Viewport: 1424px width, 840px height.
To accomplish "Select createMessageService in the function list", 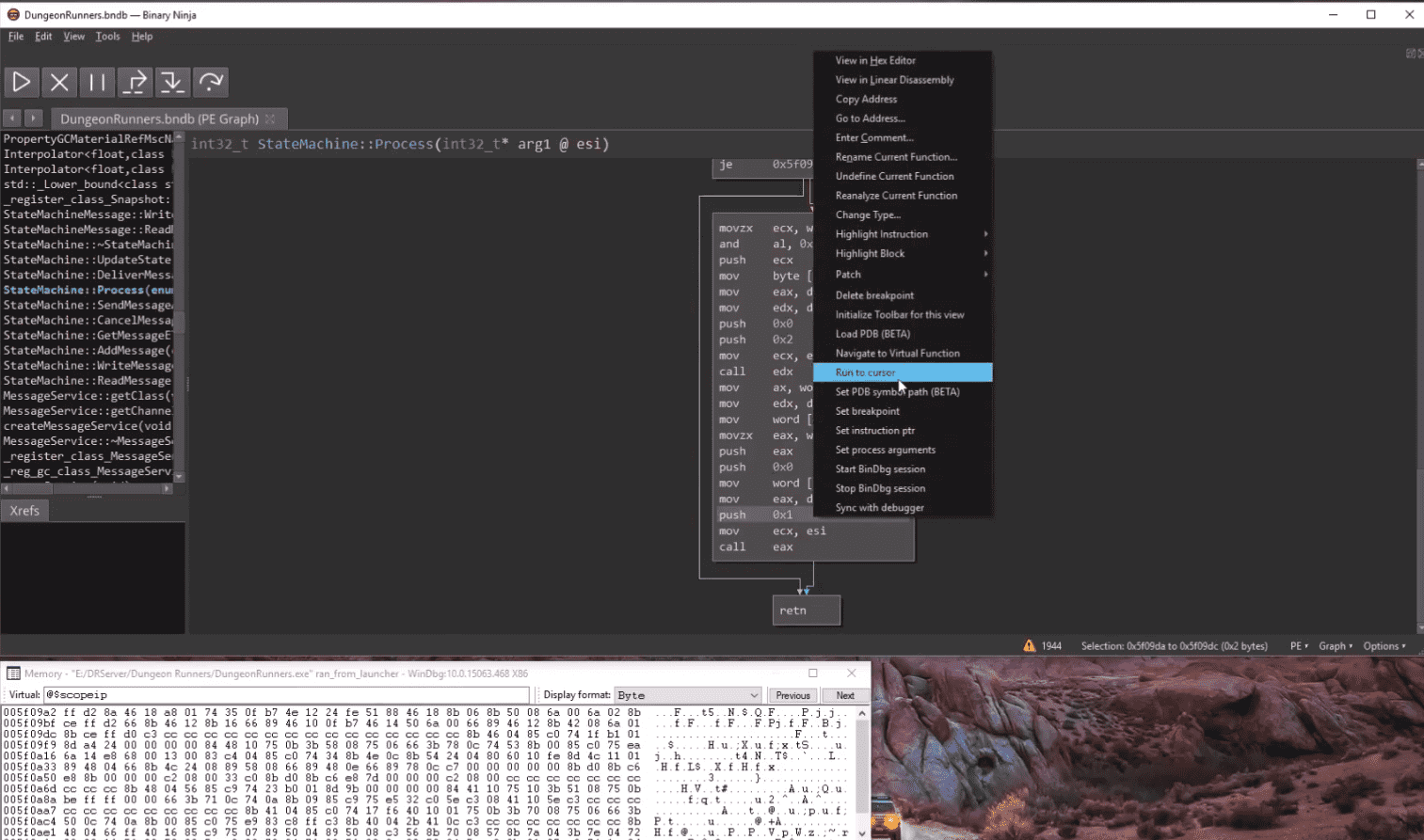I will (x=88, y=426).
